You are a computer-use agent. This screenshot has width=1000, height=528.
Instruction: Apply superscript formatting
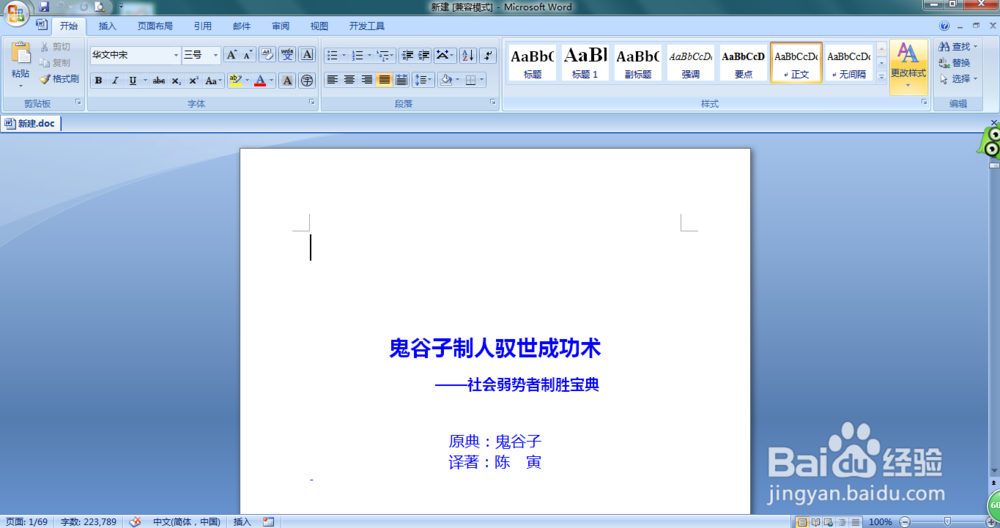(193, 81)
